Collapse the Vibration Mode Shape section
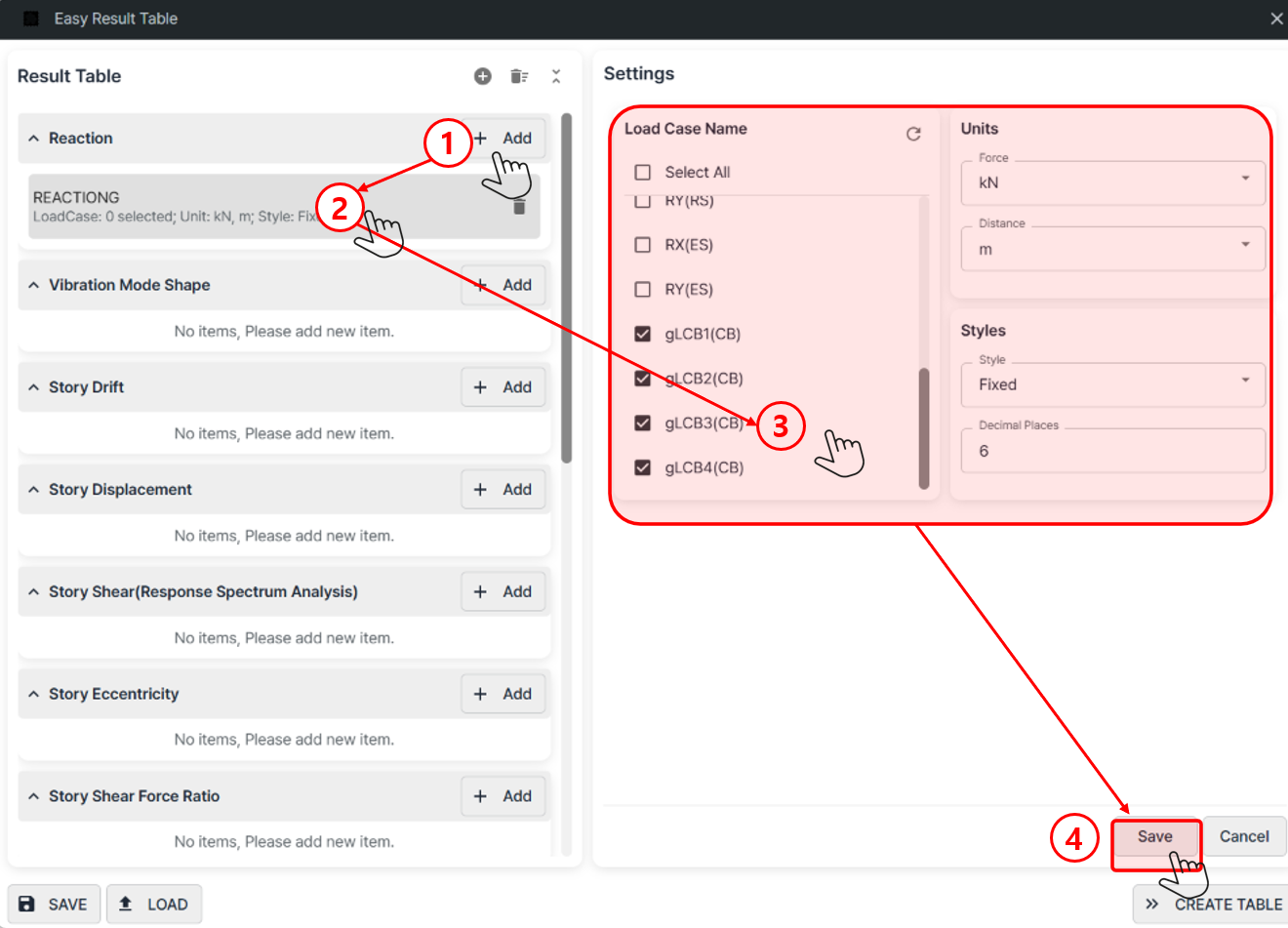The height and width of the screenshot is (928, 1288). click(x=34, y=285)
